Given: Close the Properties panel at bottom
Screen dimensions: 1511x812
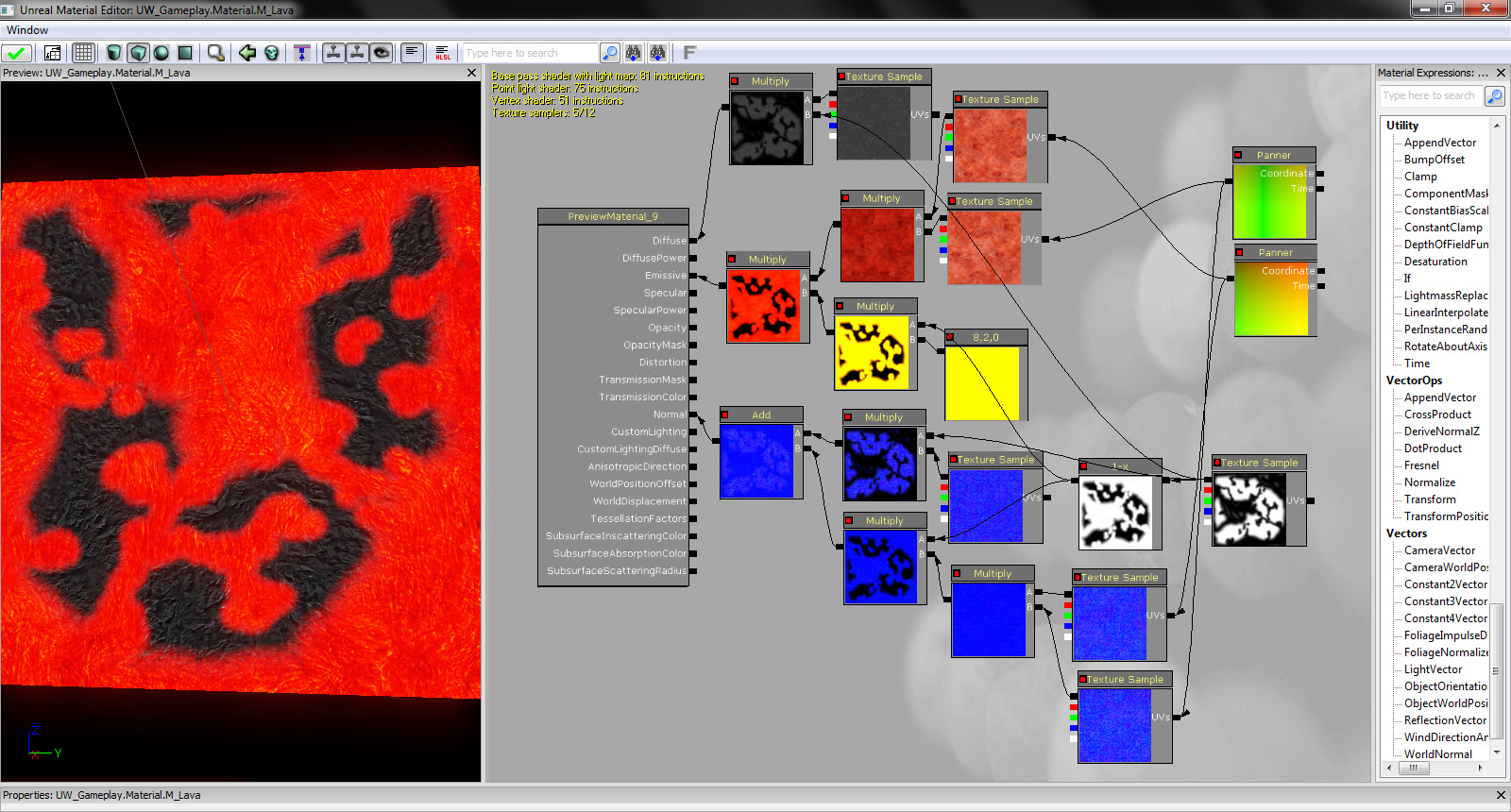Looking at the screenshot, I should pos(1501,795).
